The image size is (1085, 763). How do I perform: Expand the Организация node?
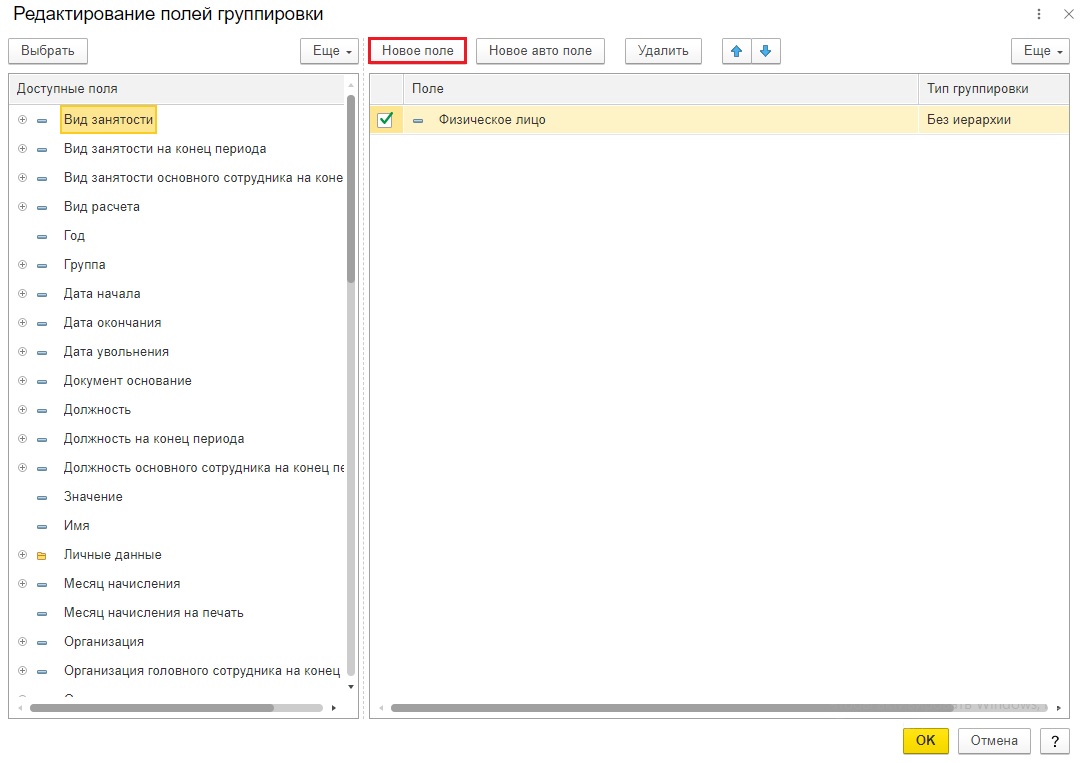point(22,642)
